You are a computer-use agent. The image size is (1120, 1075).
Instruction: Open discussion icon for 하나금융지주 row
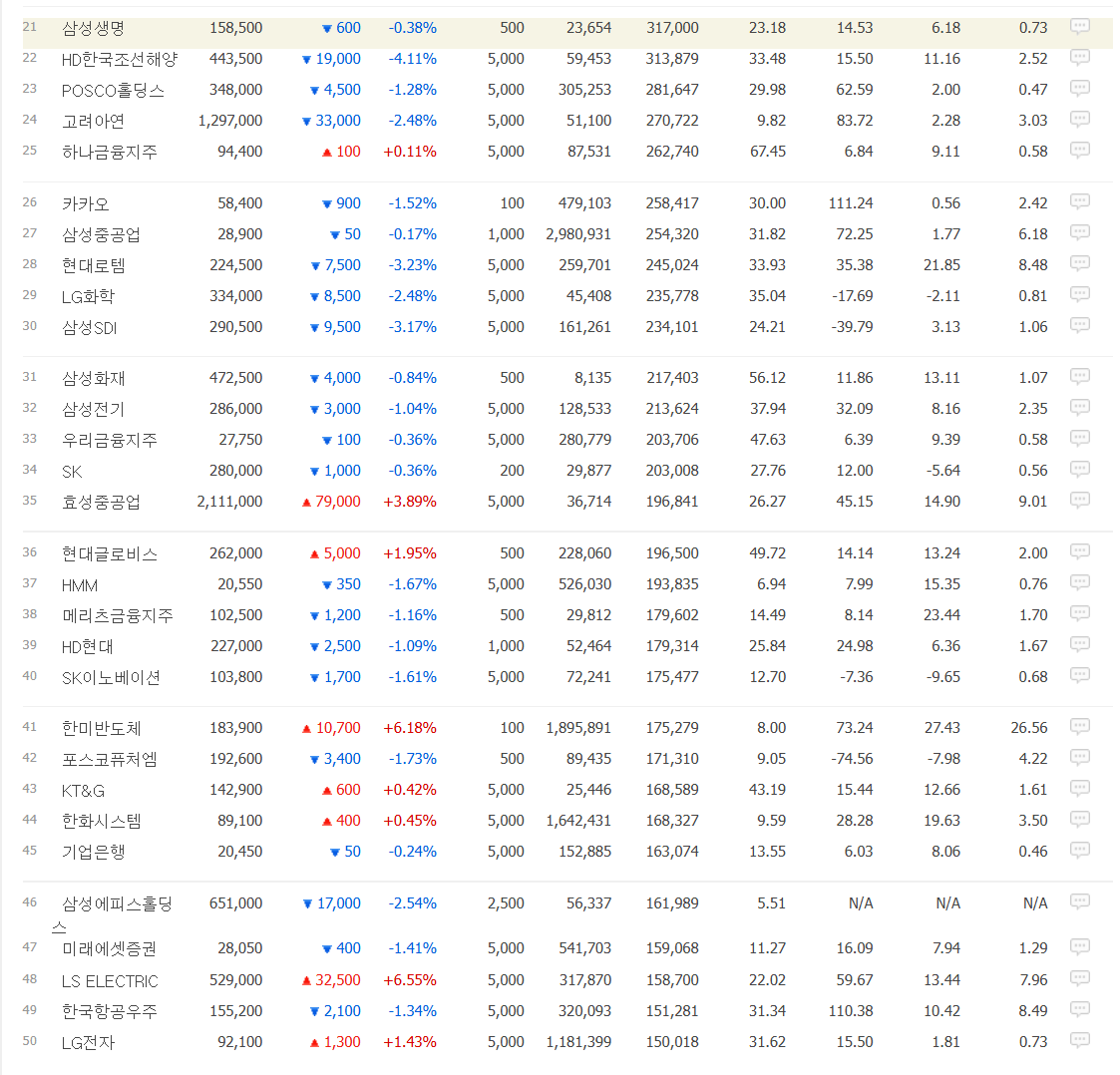1079,150
